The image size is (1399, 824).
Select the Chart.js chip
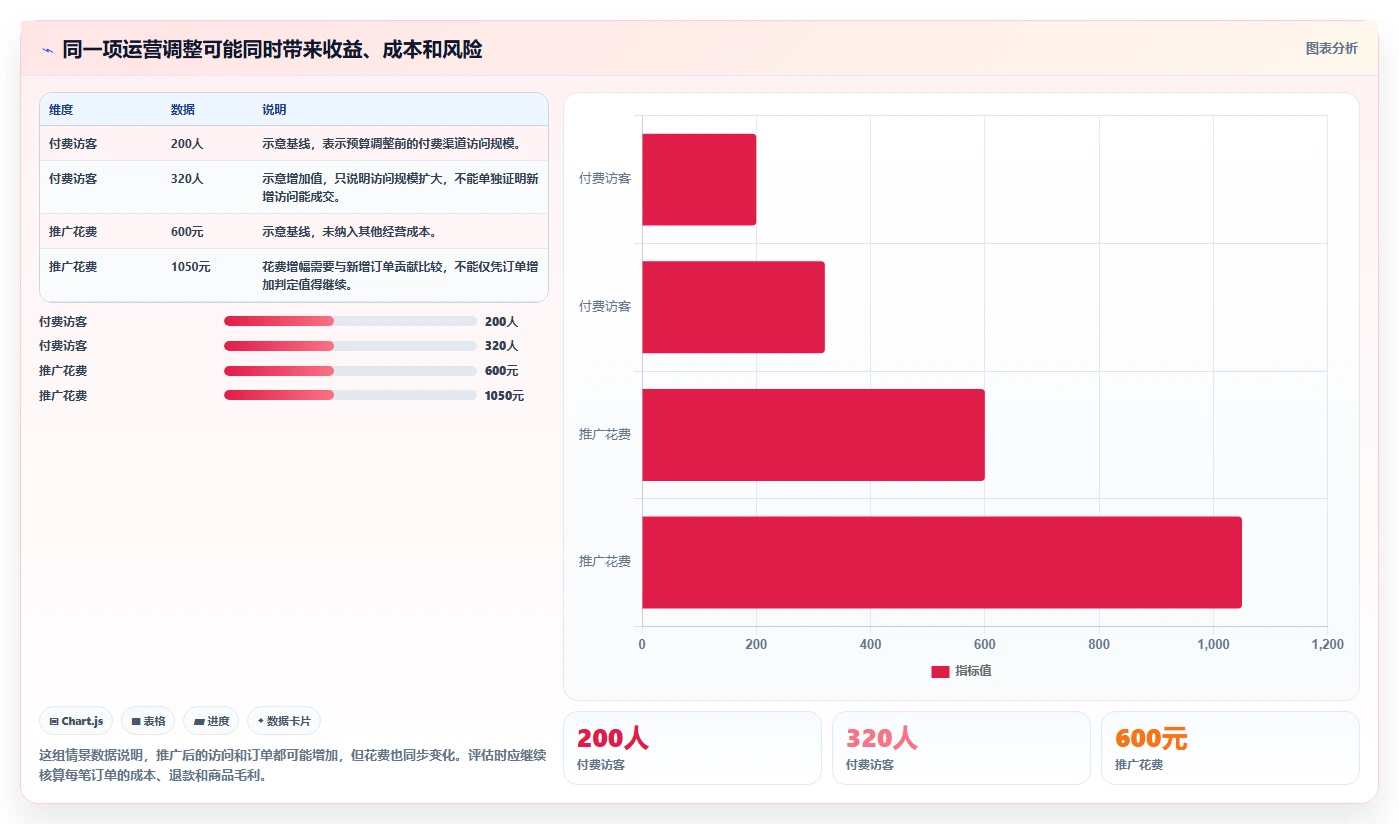pyautogui.click(x=76, y=721)
